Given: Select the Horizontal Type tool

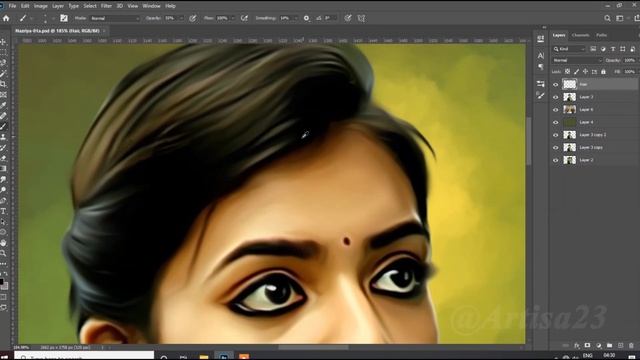Looking at the screenshot, I should (3, 211).
